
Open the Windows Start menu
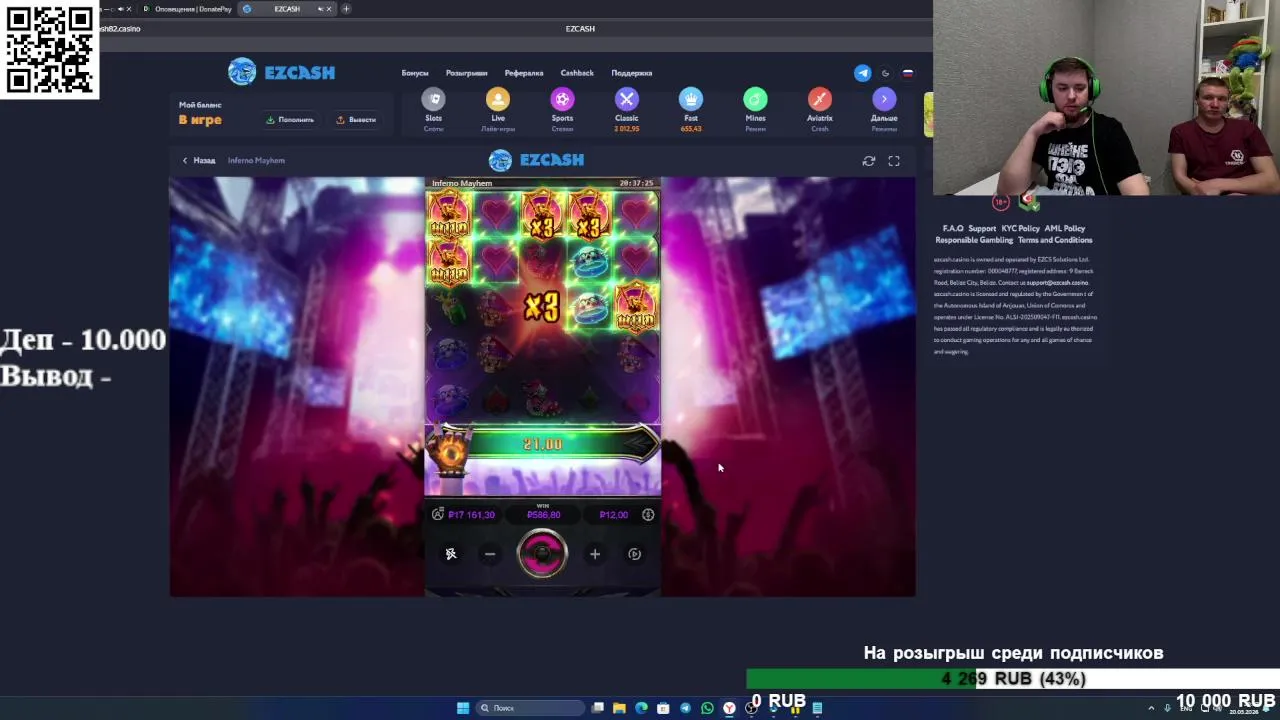click(x=463, y=708)
